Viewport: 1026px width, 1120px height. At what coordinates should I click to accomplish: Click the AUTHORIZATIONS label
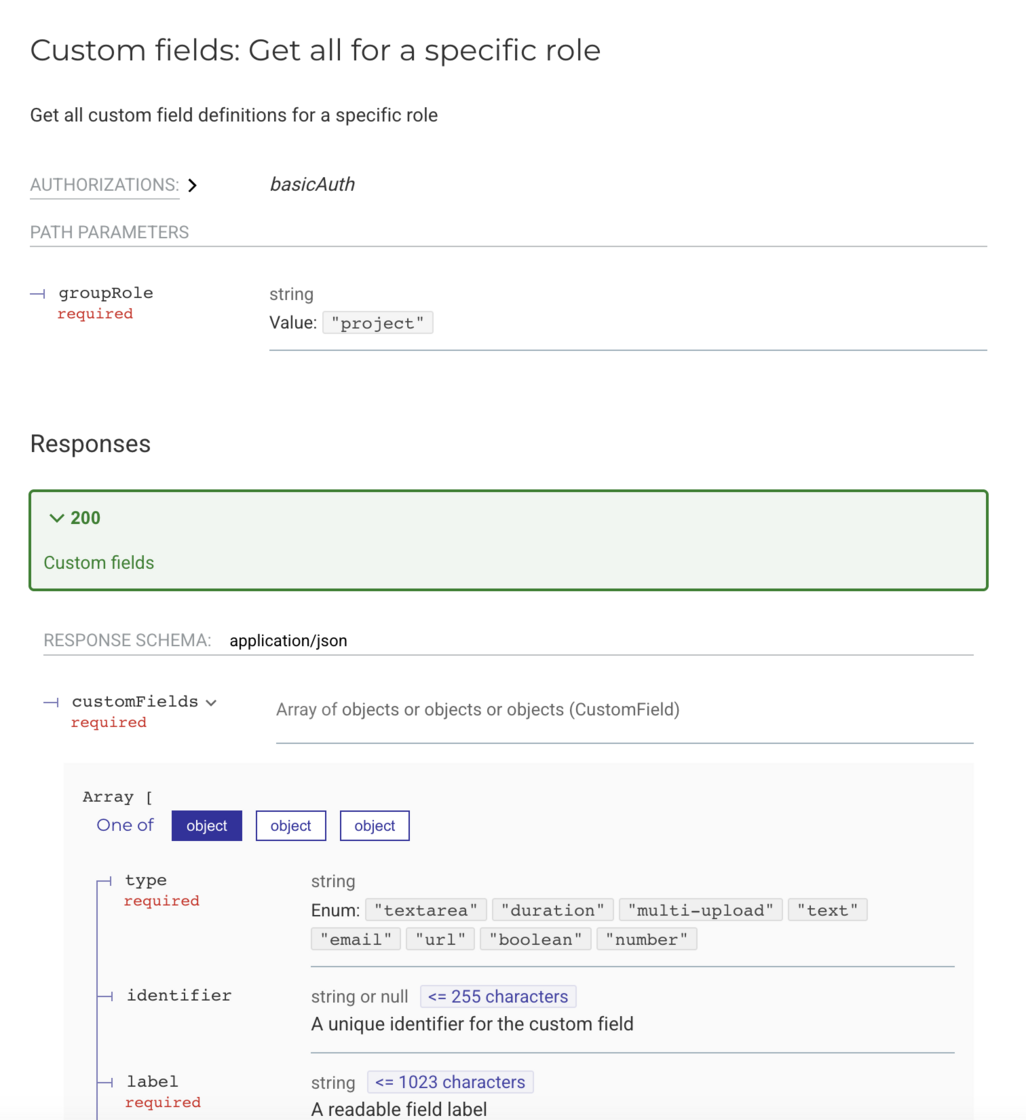(104, 185)
